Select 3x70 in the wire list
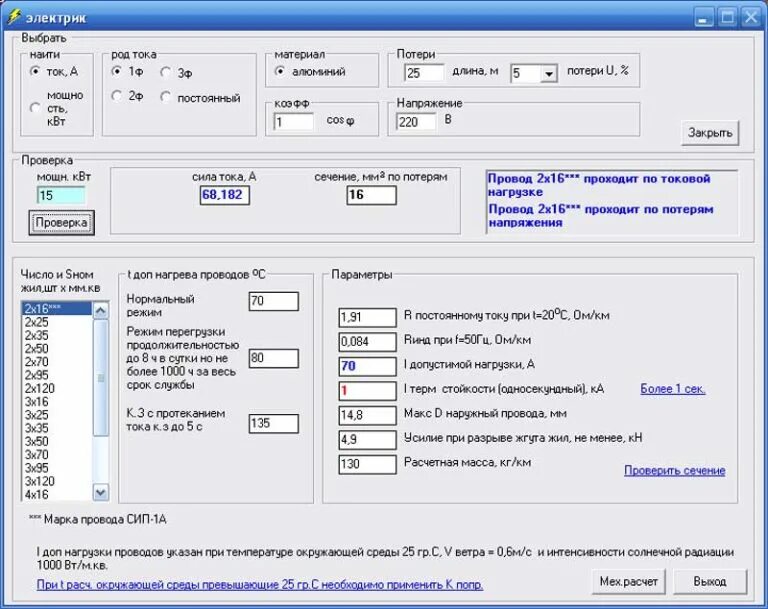The width and height of the screenshot is (768, 609). 57,454
